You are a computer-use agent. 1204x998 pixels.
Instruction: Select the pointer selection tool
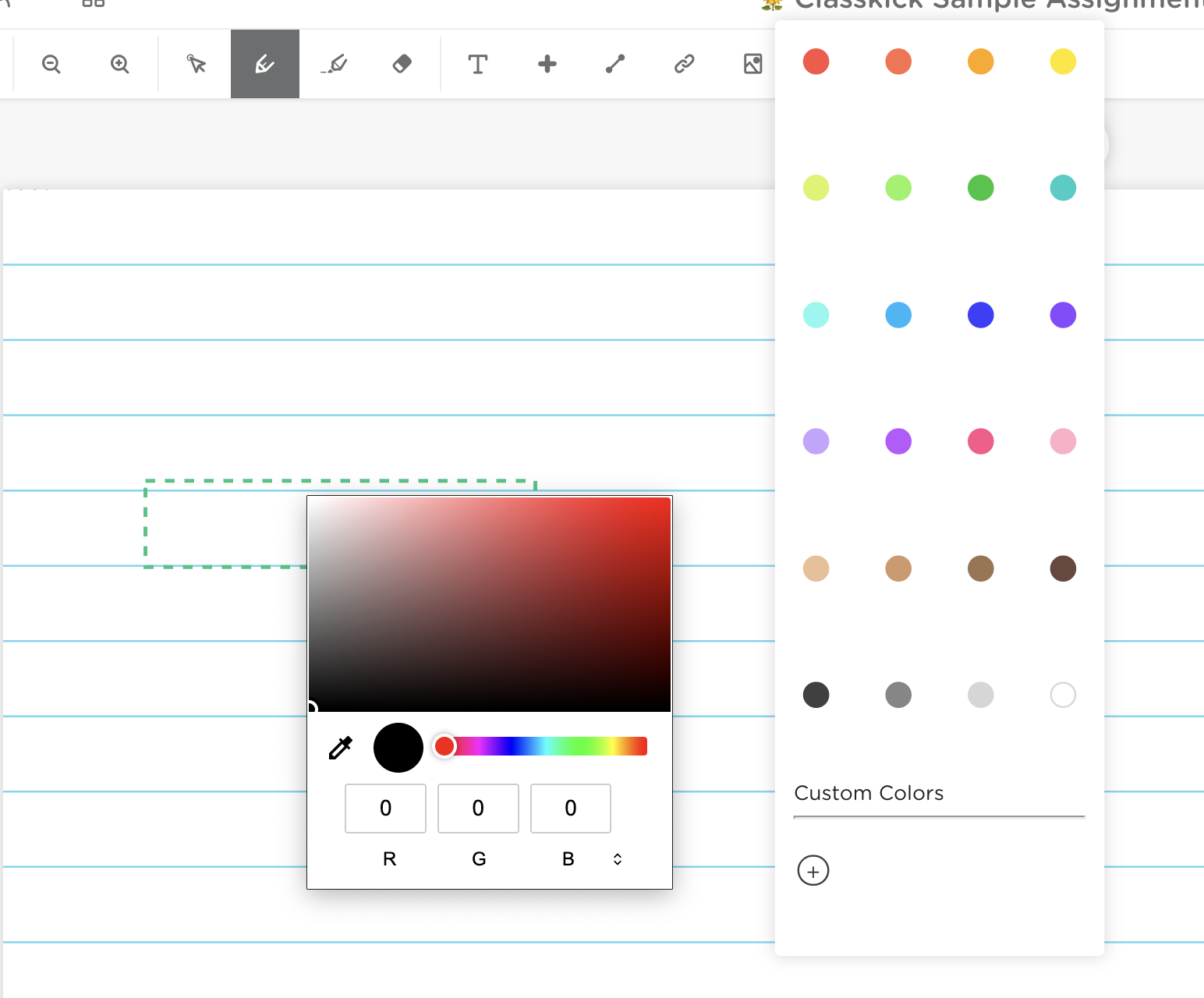coord(197,64)
